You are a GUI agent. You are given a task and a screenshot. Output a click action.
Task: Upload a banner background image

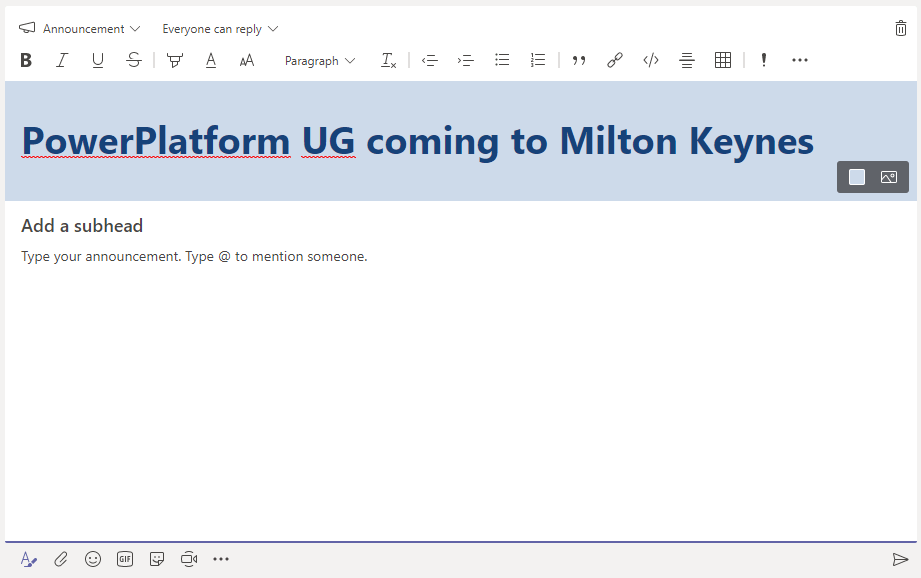pyautogui.click(x=889, y=177)
